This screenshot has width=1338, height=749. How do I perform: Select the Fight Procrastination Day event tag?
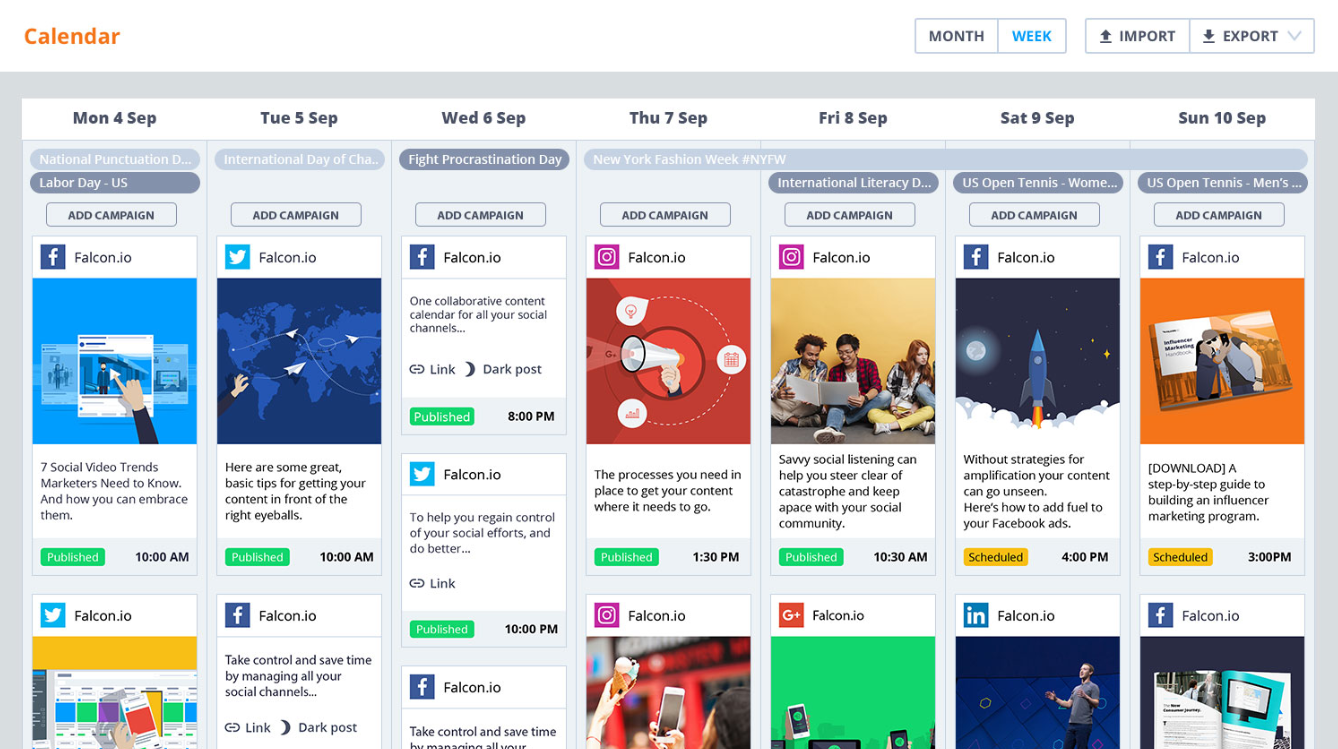pyautogui.click(x=484, y=159)
